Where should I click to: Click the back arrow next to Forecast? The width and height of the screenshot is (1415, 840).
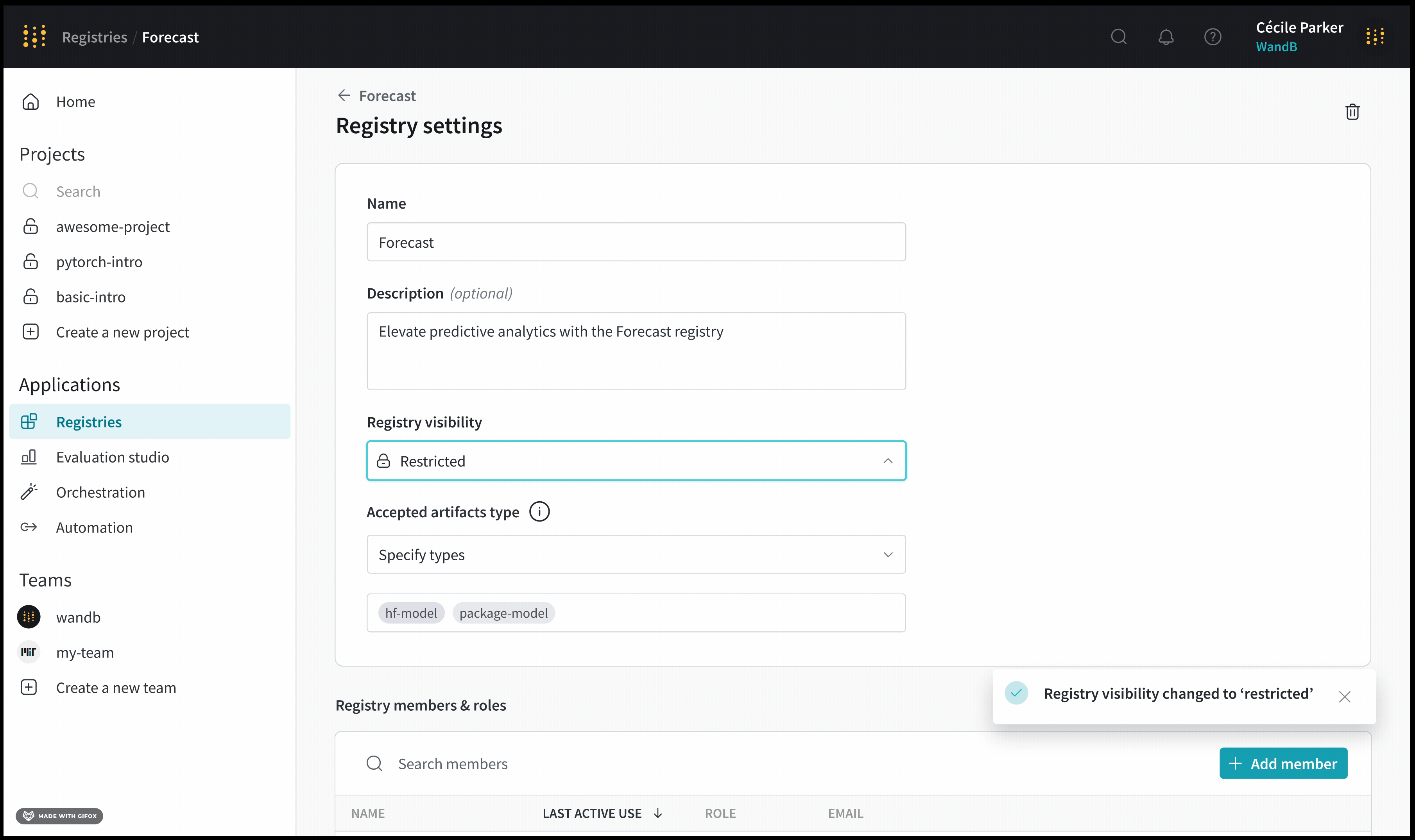pyautogui.click(x=344, y=95)
